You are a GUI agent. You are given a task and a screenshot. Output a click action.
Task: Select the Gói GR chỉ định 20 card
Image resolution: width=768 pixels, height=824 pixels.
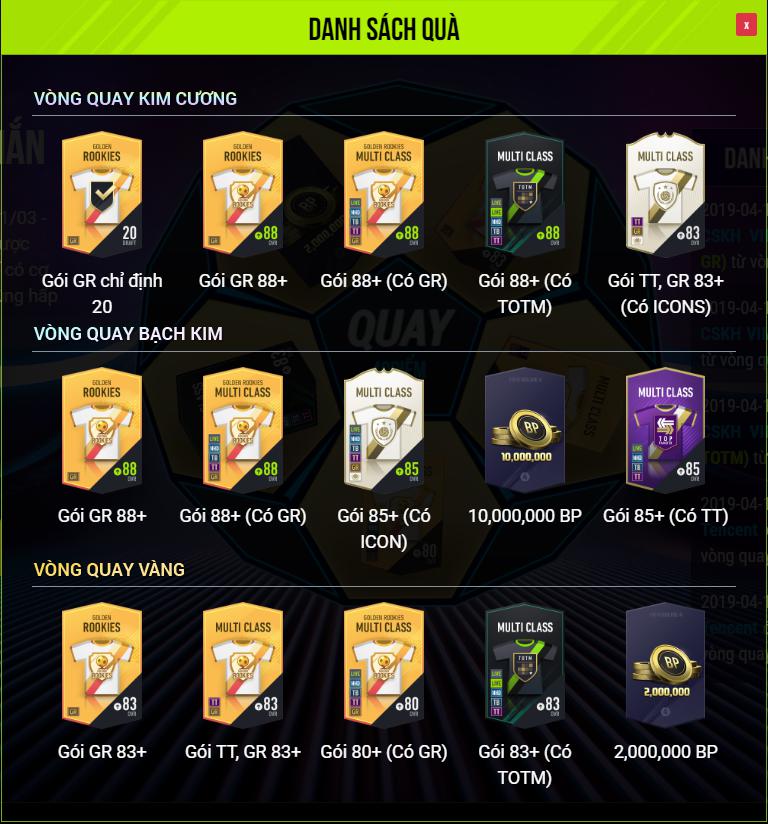(x=102, y=193)
